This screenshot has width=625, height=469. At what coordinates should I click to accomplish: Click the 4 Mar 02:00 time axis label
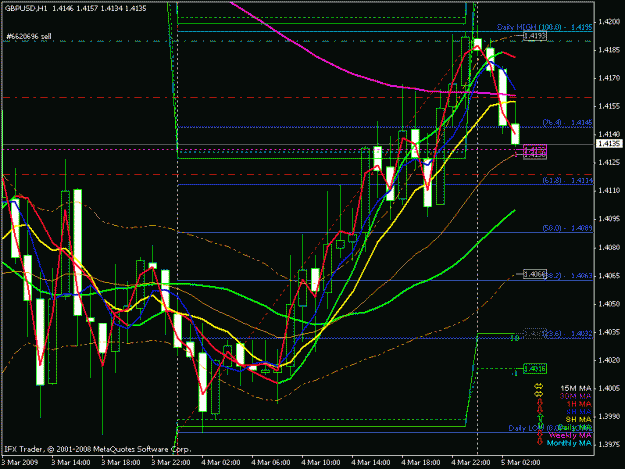point(220,462)
